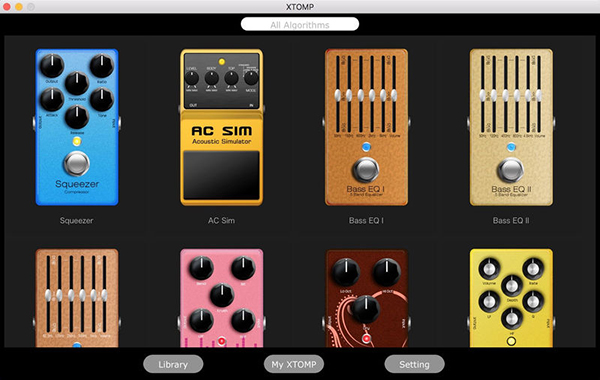600x380 pixels.
Task: Click the Squeezer Output knob
Action: (x=52, y=66)
